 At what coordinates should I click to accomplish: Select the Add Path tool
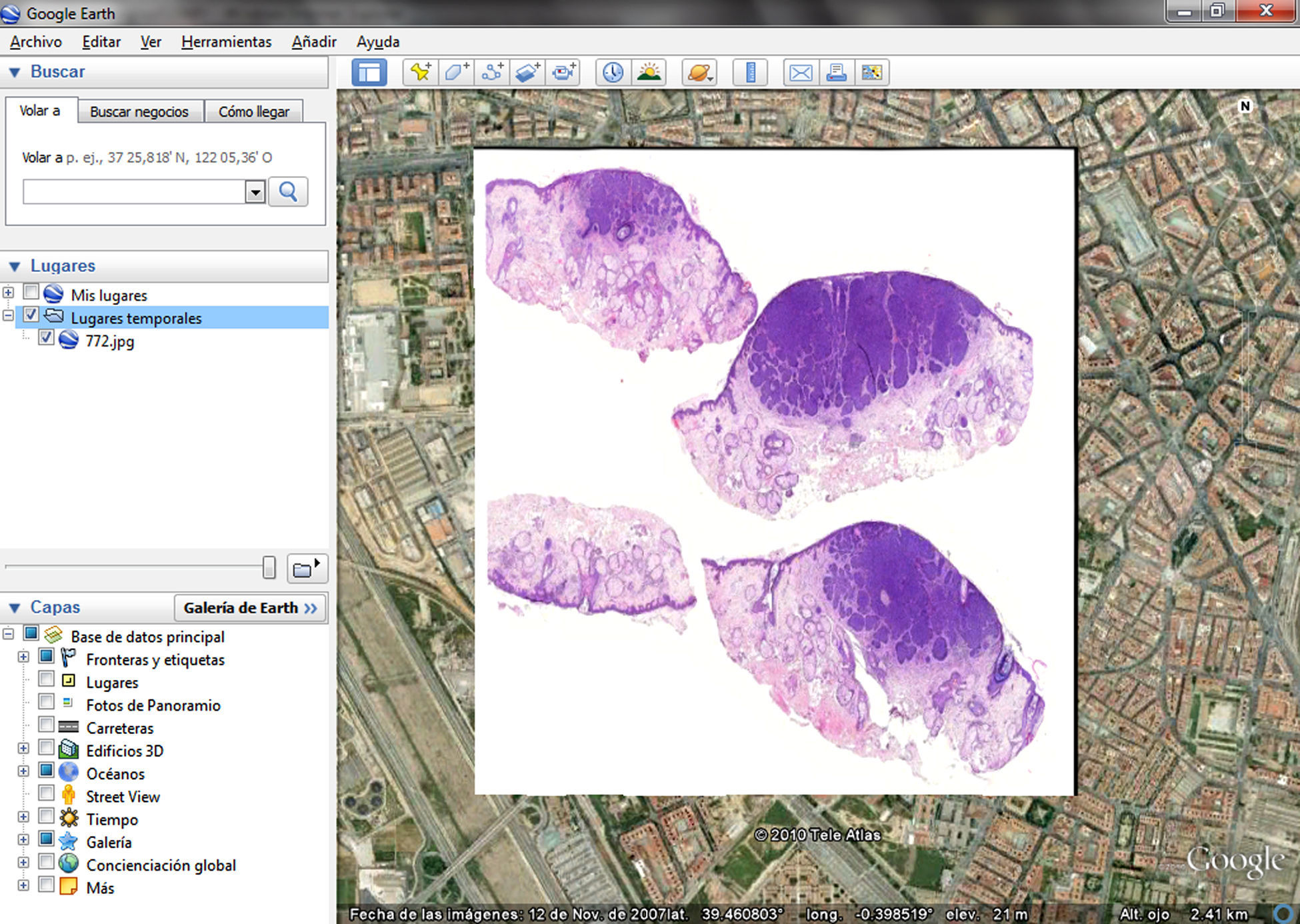[493, 72]
